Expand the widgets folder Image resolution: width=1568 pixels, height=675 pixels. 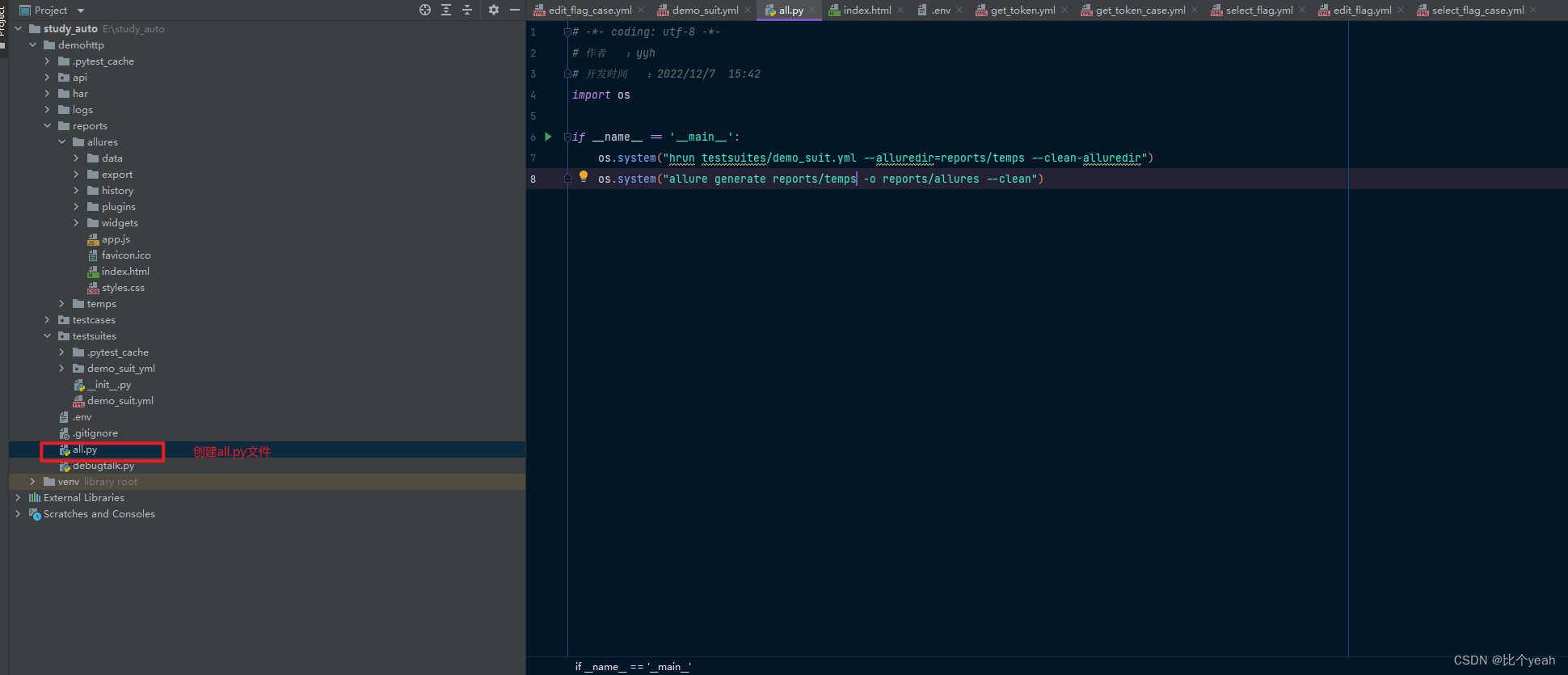(77, 222)
